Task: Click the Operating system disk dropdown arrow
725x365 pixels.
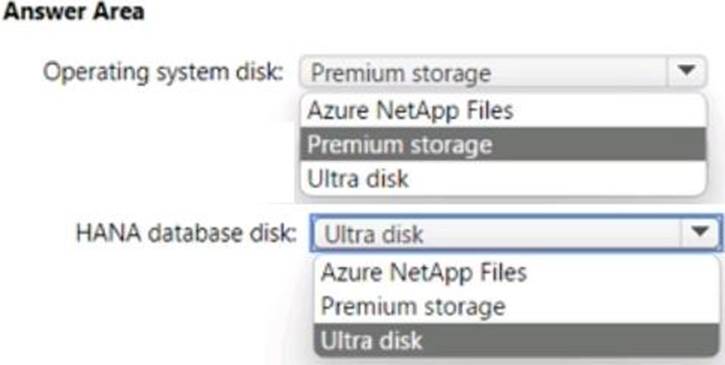Action: 686,72
